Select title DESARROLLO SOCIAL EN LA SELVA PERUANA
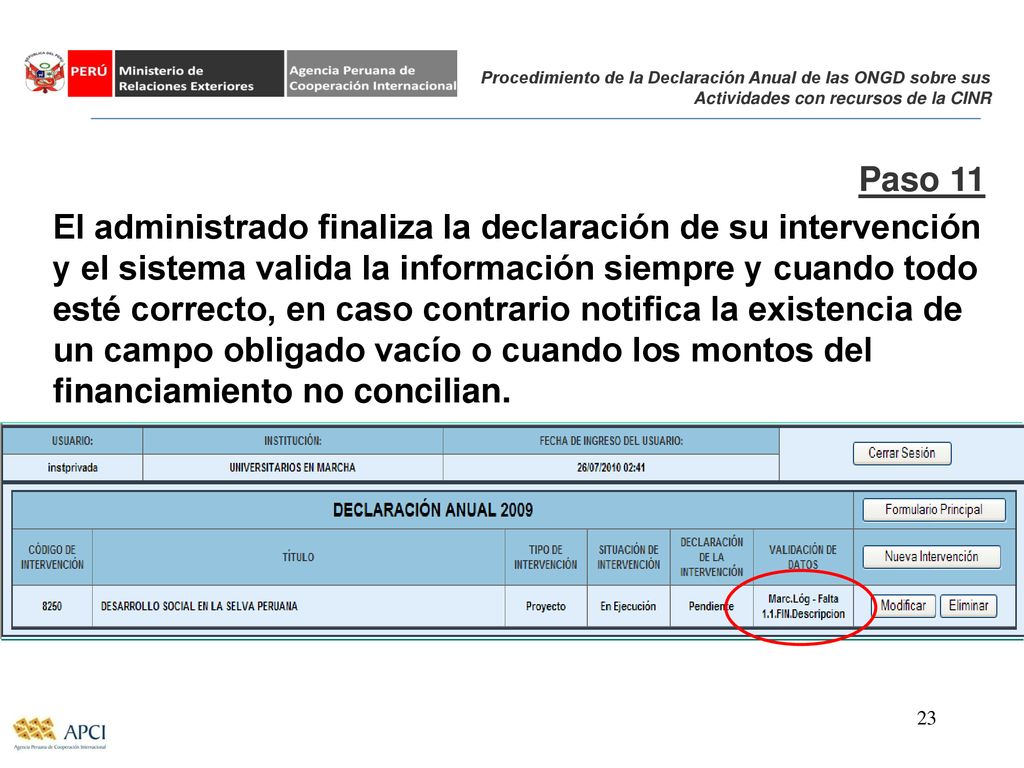The height and width of the screenshot is (768, 1024). click(199, 606)
